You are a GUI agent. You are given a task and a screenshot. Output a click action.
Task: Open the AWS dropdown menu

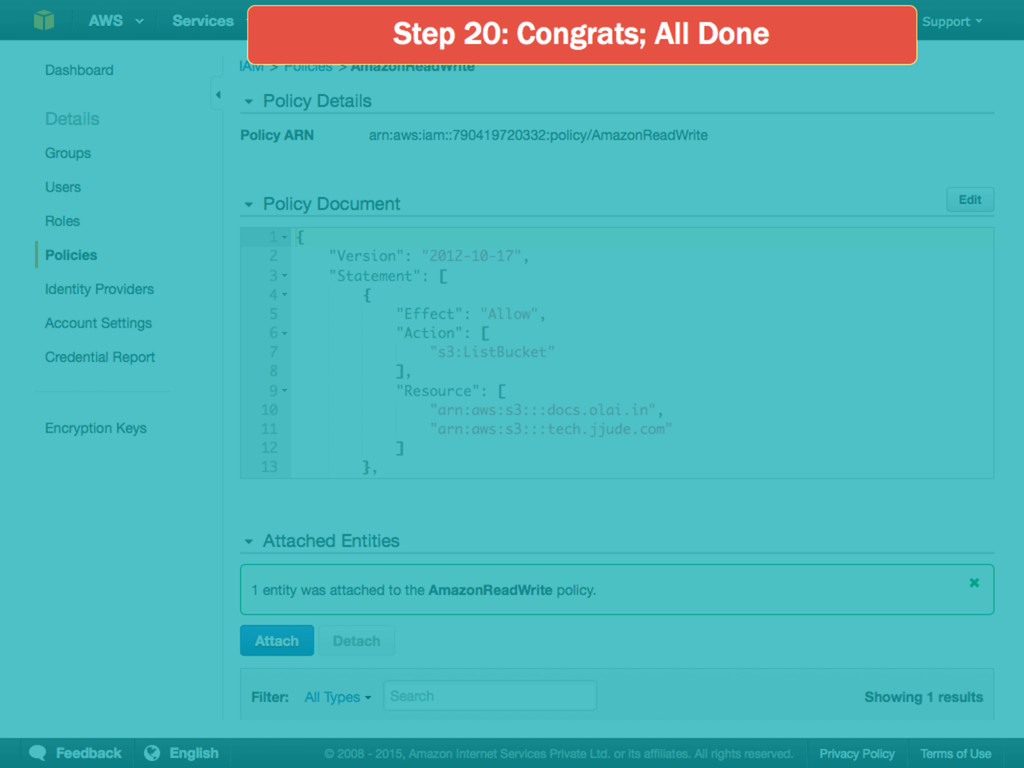coord(116,21)
